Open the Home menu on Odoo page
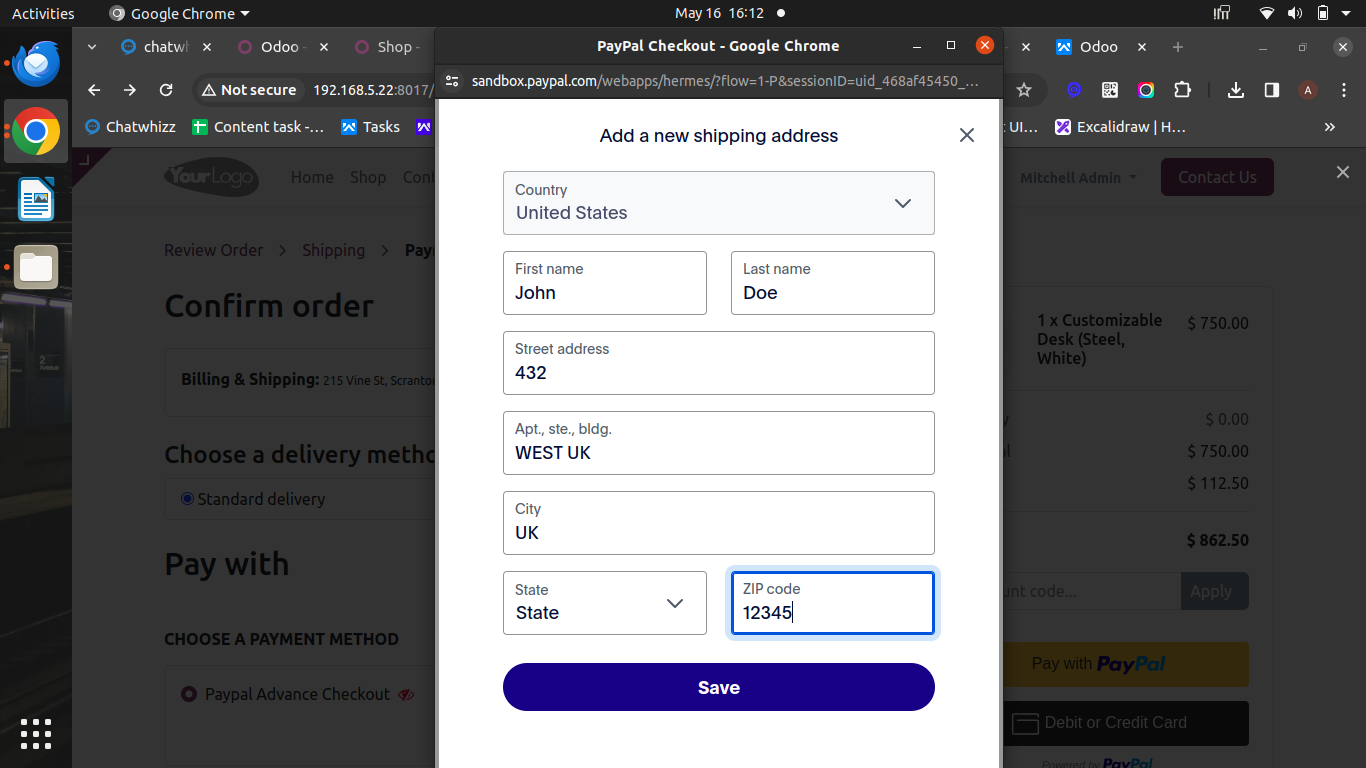 [312, 177]
